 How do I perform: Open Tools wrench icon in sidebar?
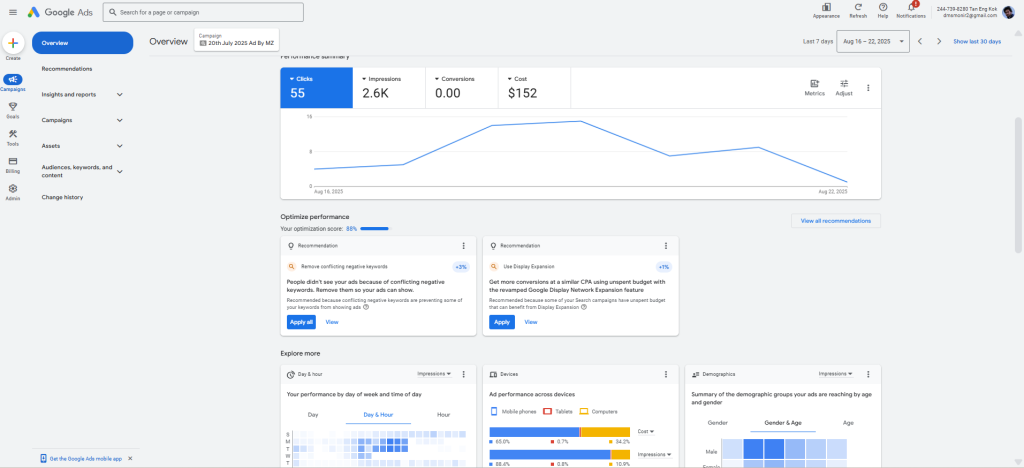pos(13,134)
